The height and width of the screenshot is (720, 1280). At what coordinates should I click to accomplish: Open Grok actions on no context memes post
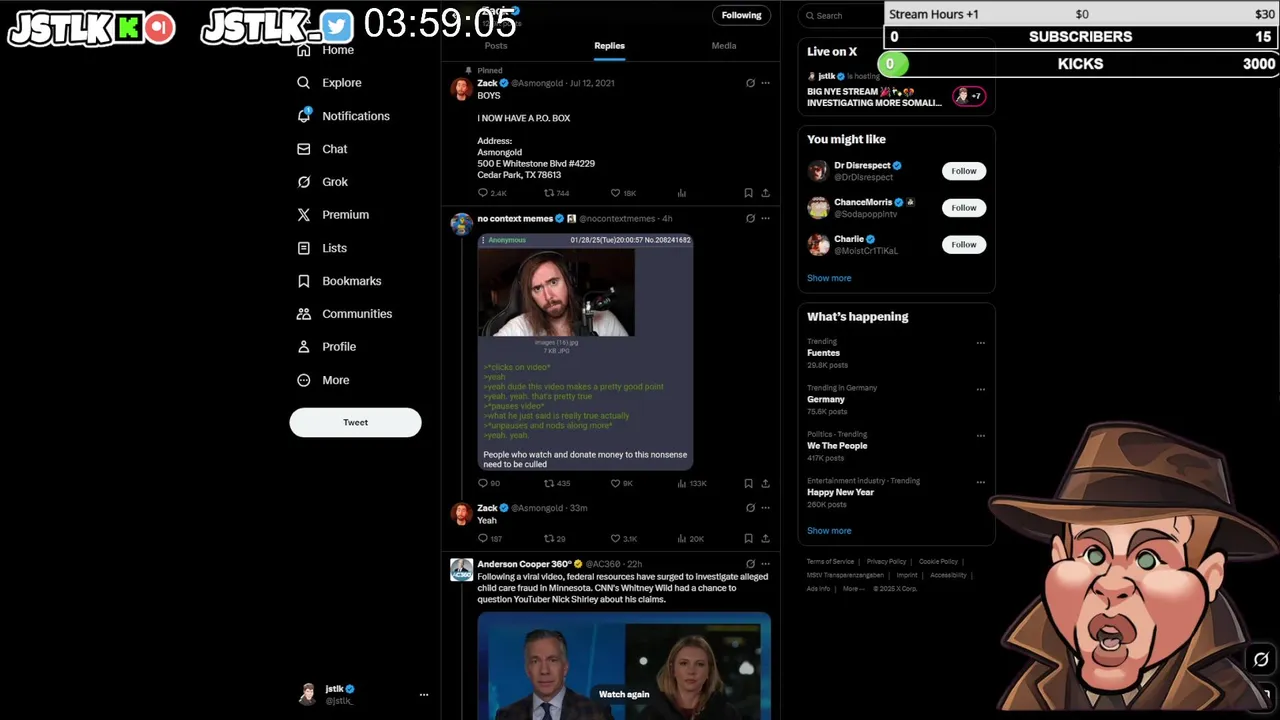point(750,218)
